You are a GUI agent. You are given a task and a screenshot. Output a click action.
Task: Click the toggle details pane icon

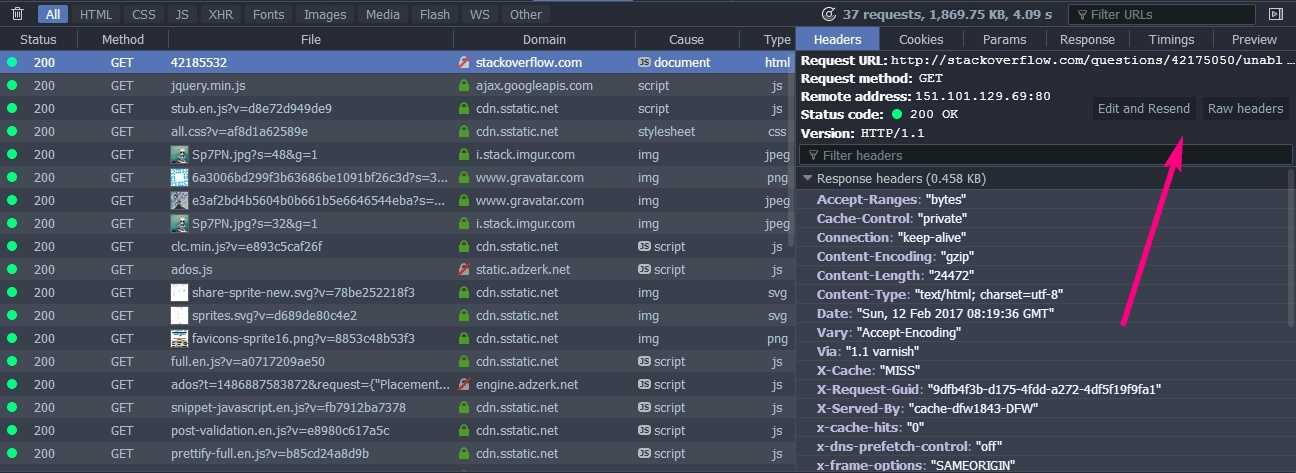1275,14
